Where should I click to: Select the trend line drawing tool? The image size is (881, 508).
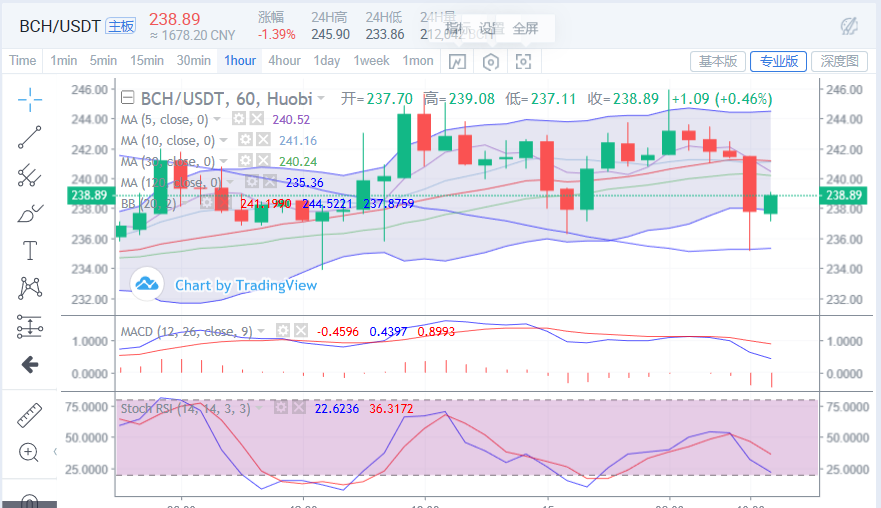coord(30,138)
